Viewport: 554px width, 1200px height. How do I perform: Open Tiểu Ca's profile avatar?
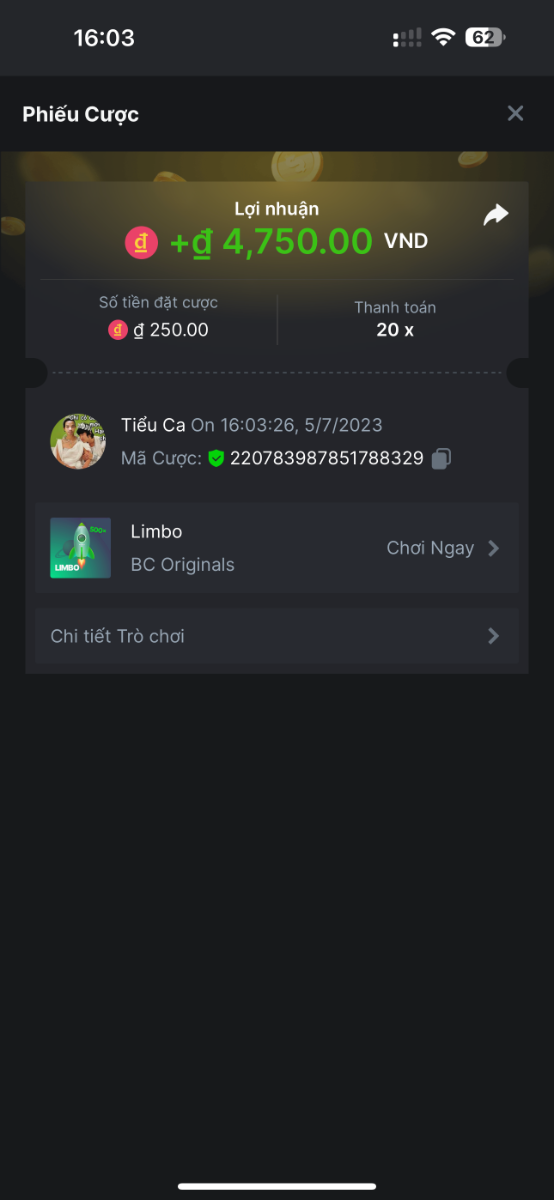tap(79, 441)
